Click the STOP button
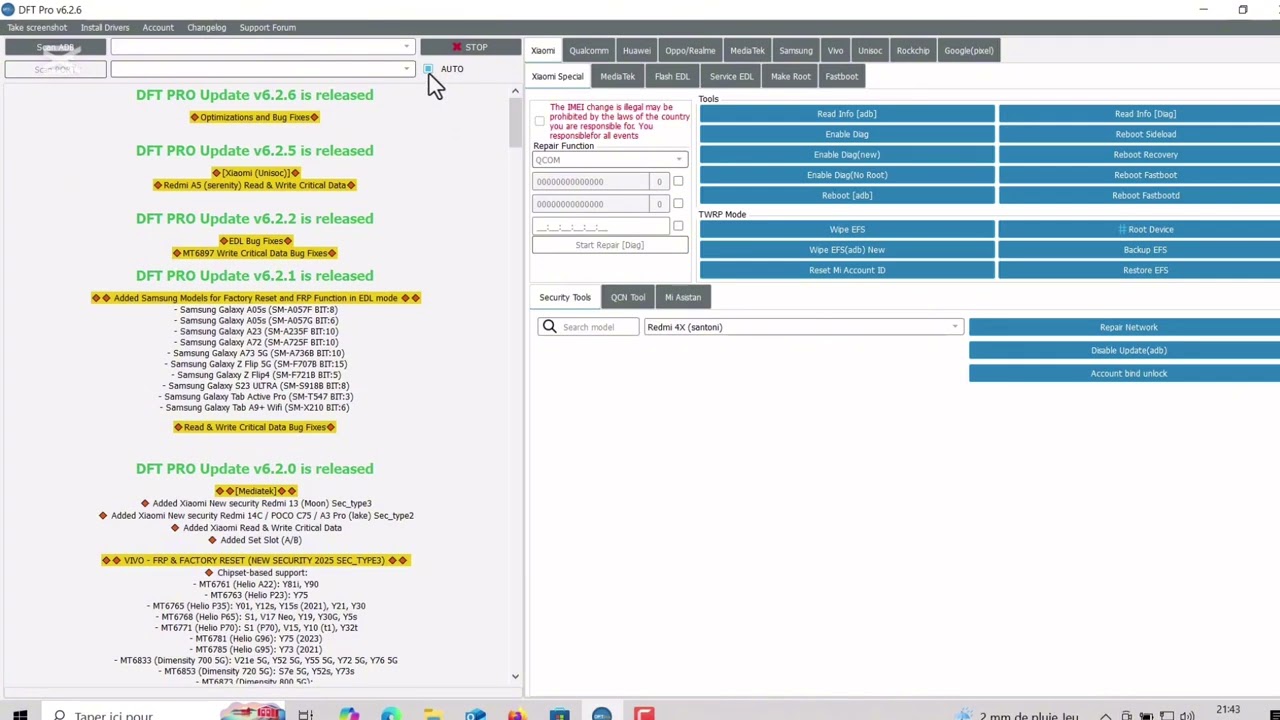The height and width of the screenshot is (720, 1280). (470, 47)
